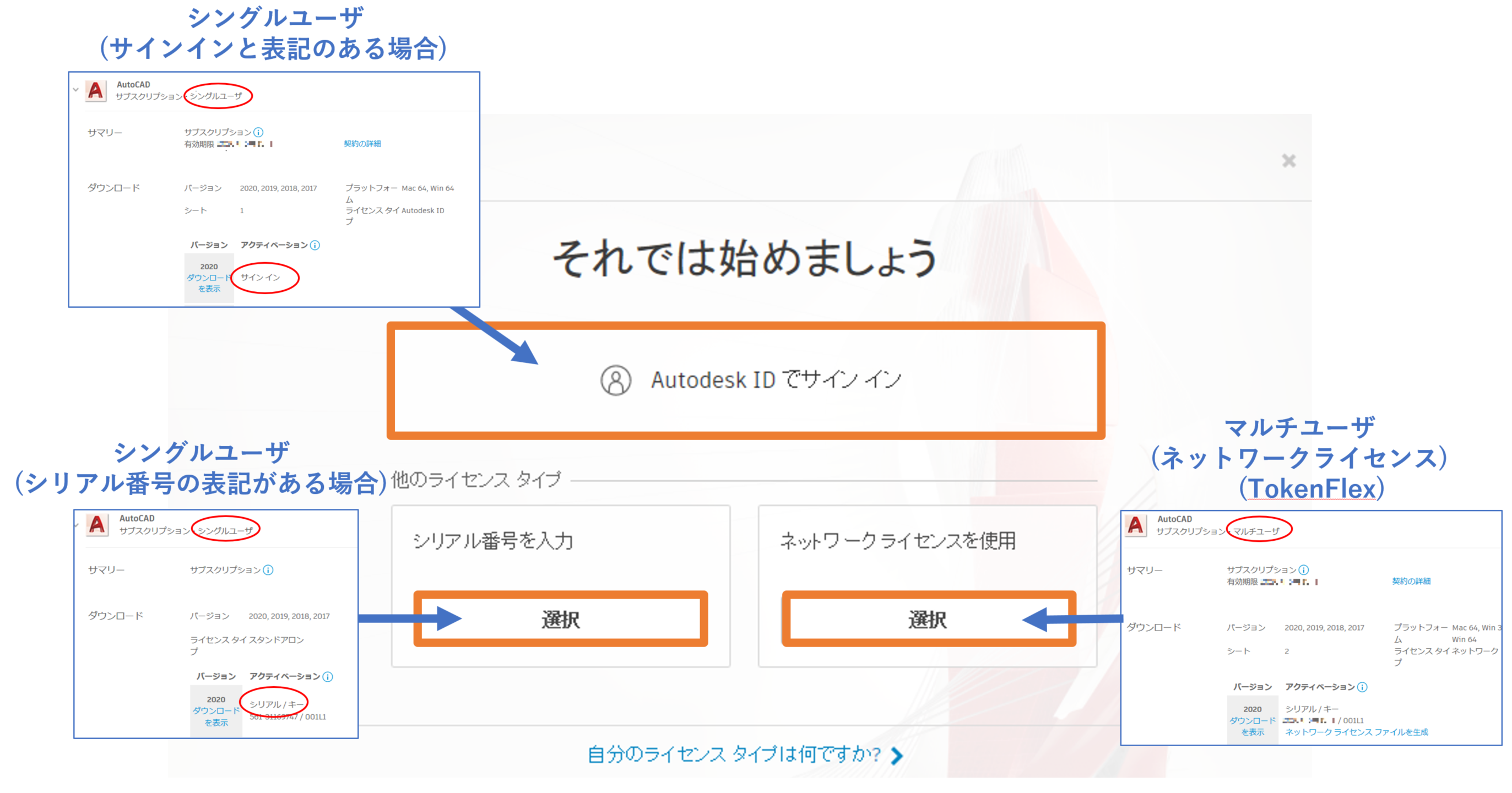Open the activation info icon in the serial-number panel

point(328,676)
